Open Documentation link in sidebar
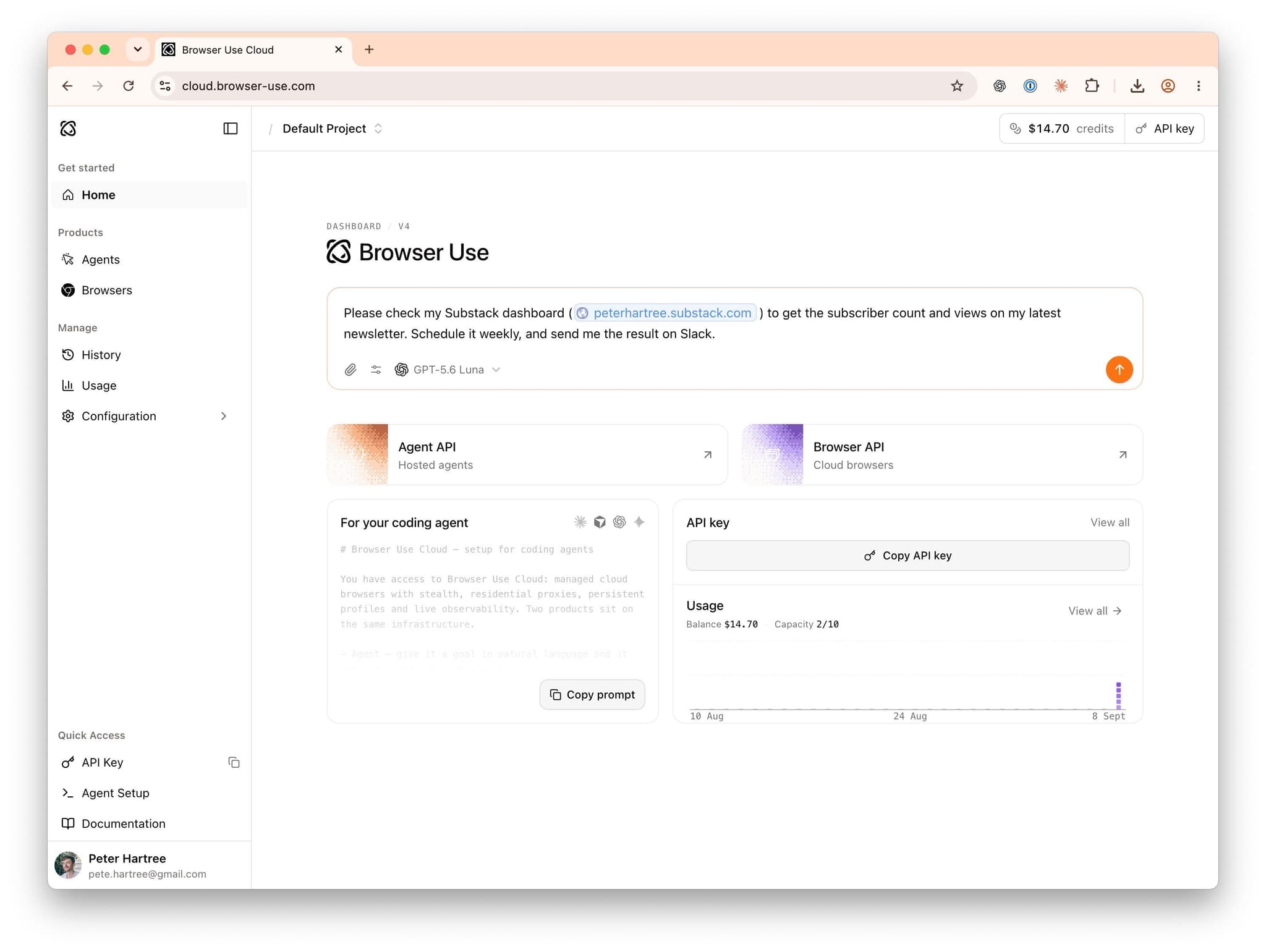 [149, 823]
